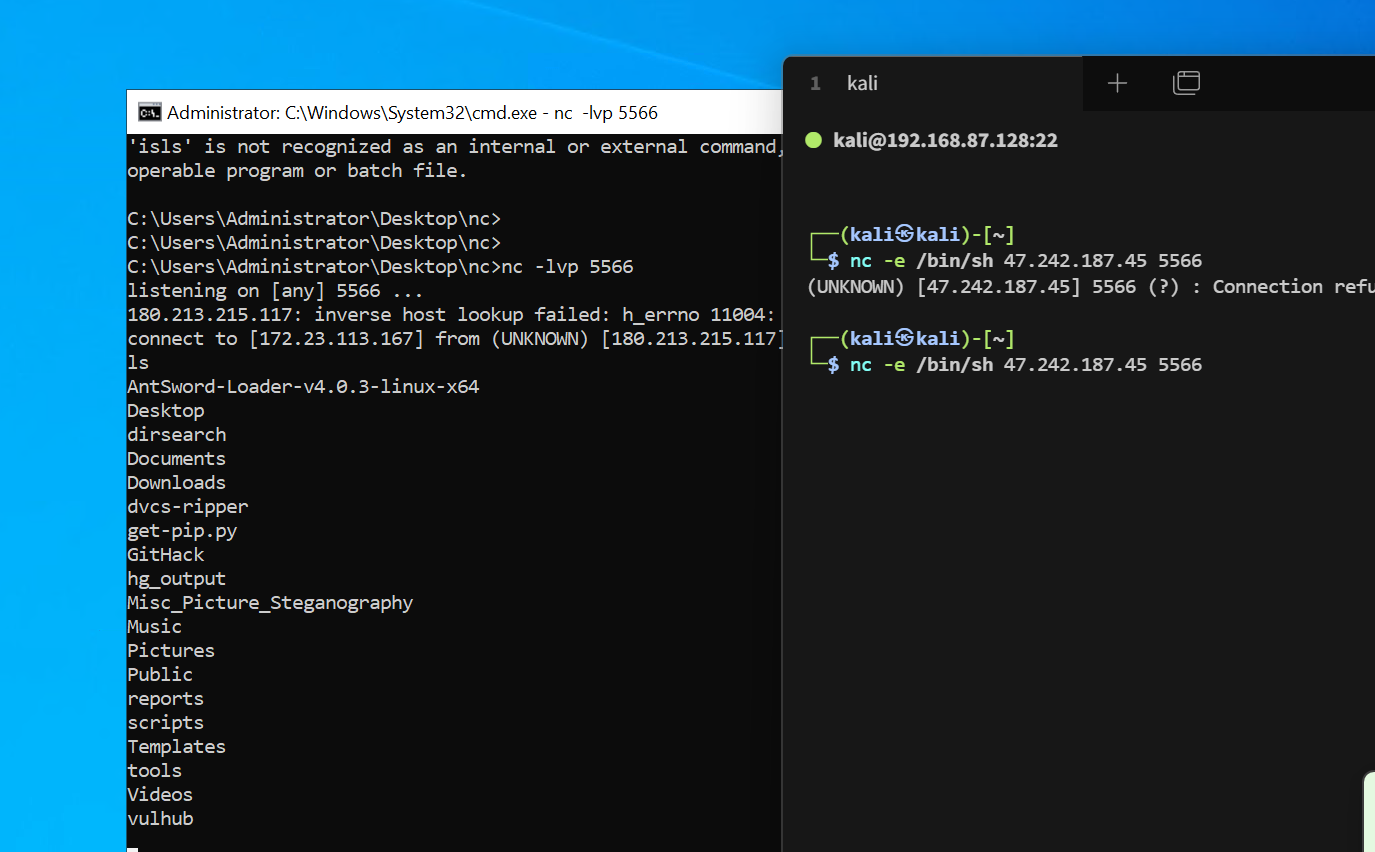Click the Templates entry in the listing

click(x=177, y=747)
